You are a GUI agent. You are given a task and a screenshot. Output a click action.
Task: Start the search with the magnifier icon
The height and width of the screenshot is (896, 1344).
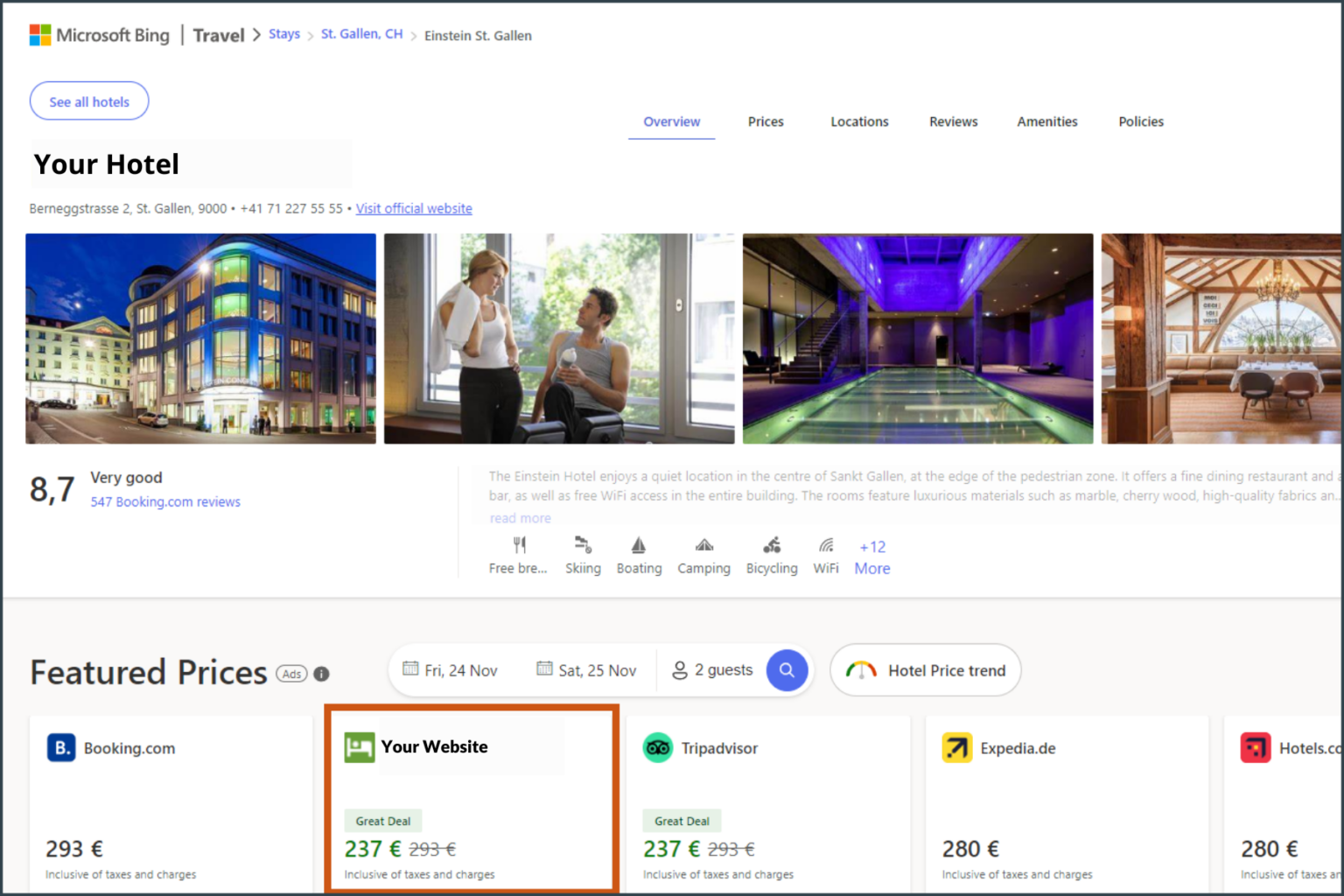tap(787, 670)
